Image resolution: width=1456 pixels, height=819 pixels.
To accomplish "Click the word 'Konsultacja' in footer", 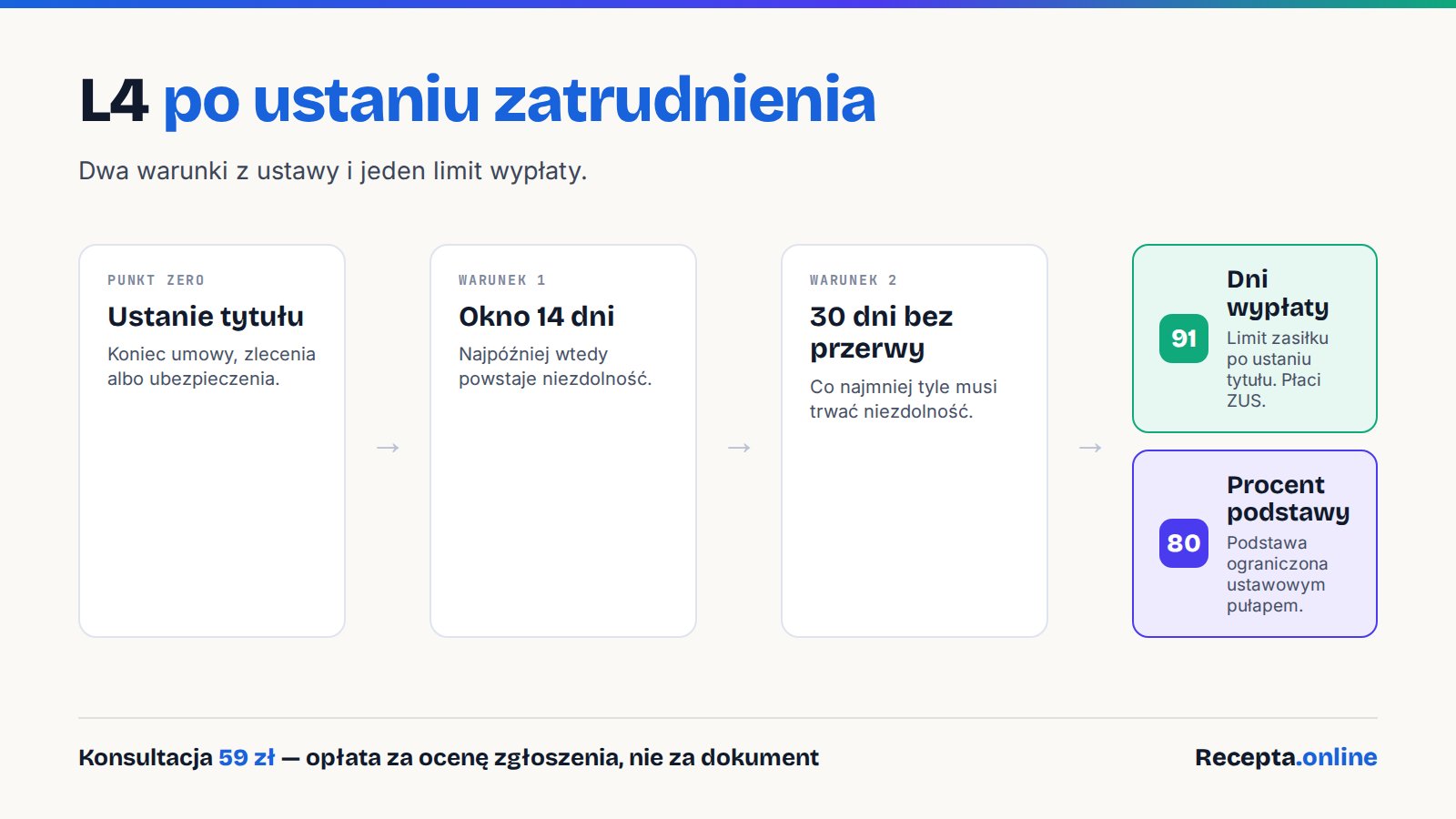I will pyautogui.click(x=146, y=757).
